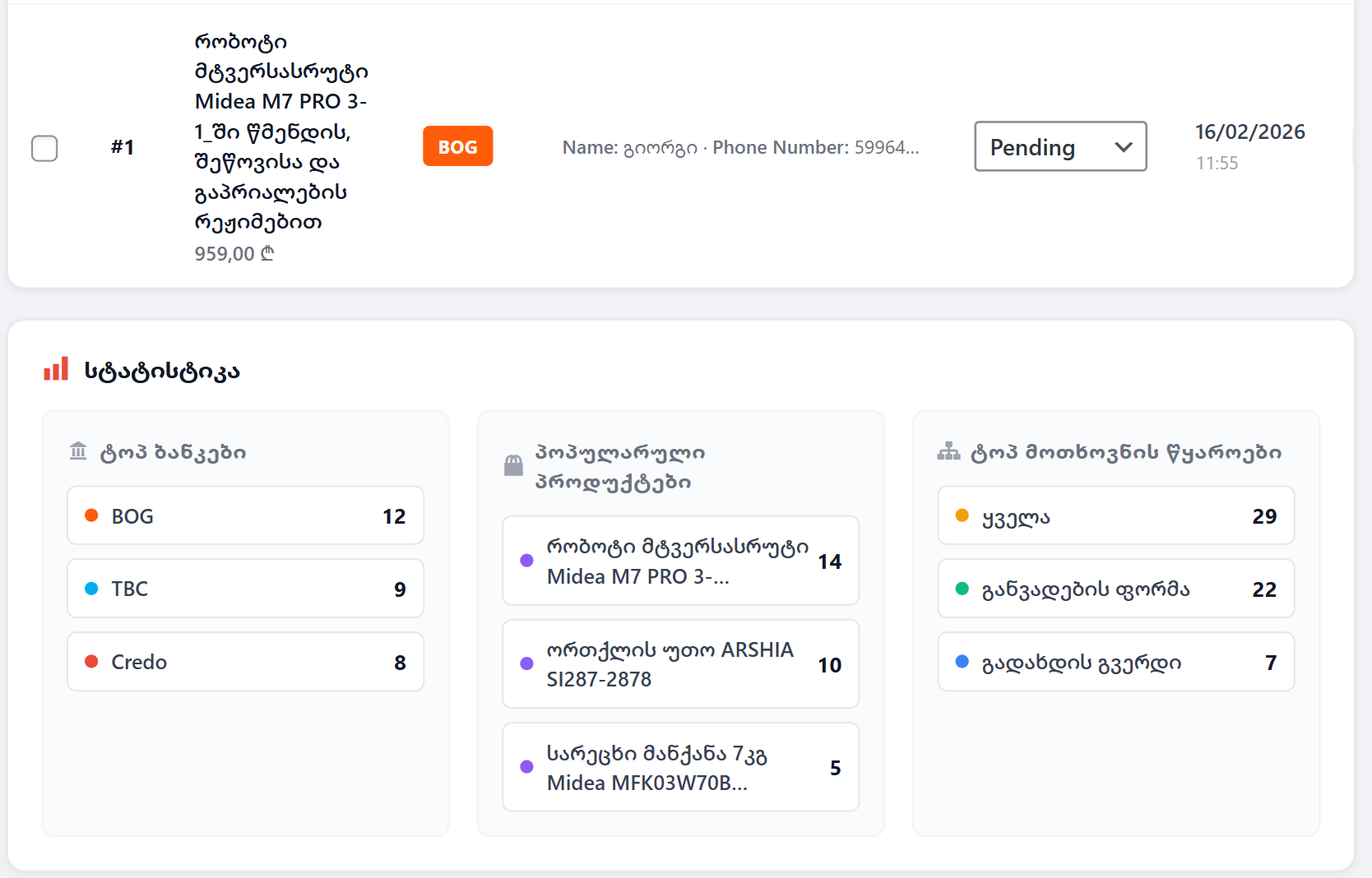Viewport: 1372px width, 878px height.
Task: Click the orange dot beside BOG
Action: point(91,515)
